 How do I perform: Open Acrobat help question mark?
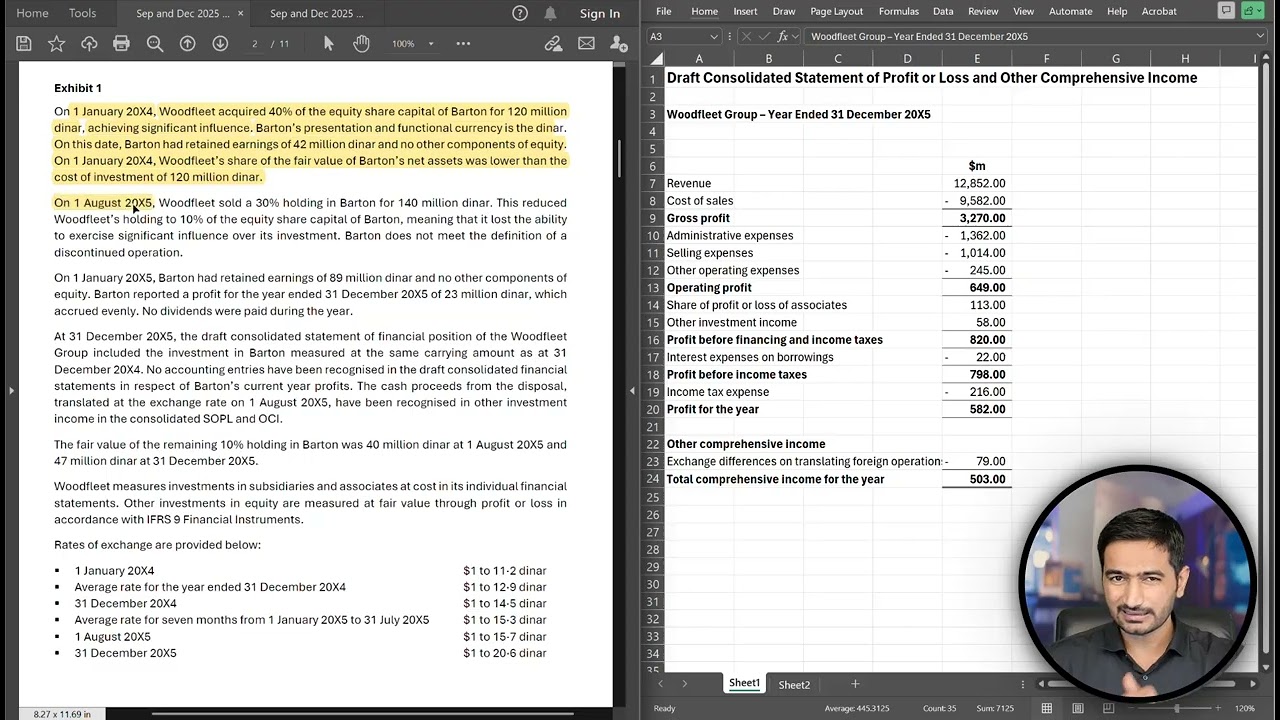pos(520,13)
